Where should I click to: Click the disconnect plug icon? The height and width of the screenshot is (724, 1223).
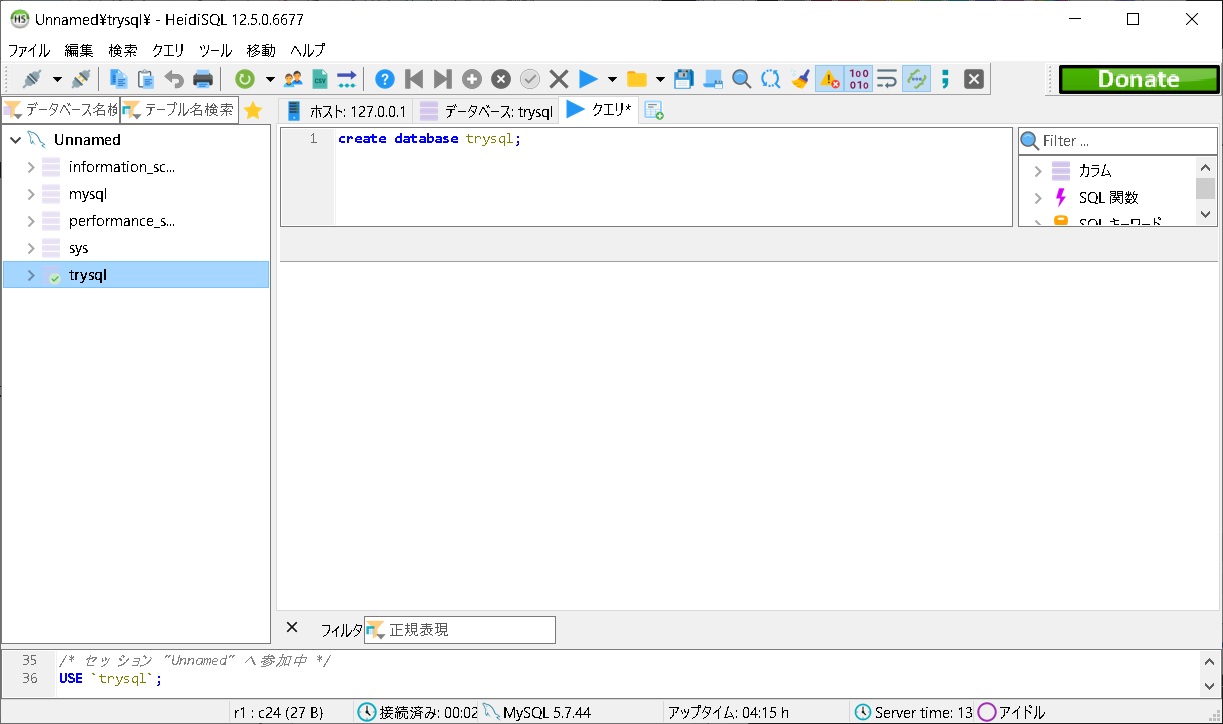[81, 79]
